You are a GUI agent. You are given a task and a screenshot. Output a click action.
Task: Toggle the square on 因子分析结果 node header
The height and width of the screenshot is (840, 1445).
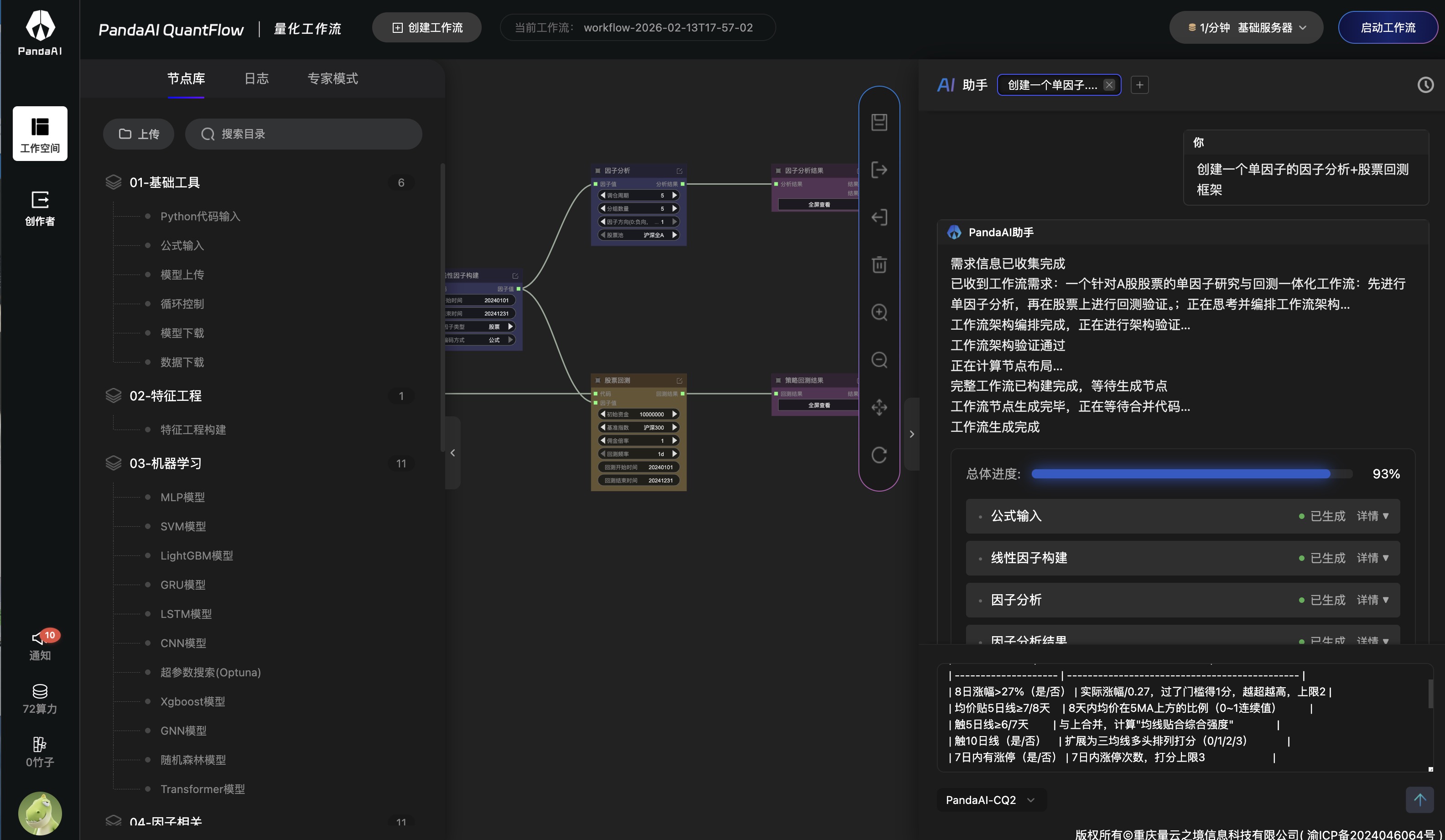[x=778, y=171]
